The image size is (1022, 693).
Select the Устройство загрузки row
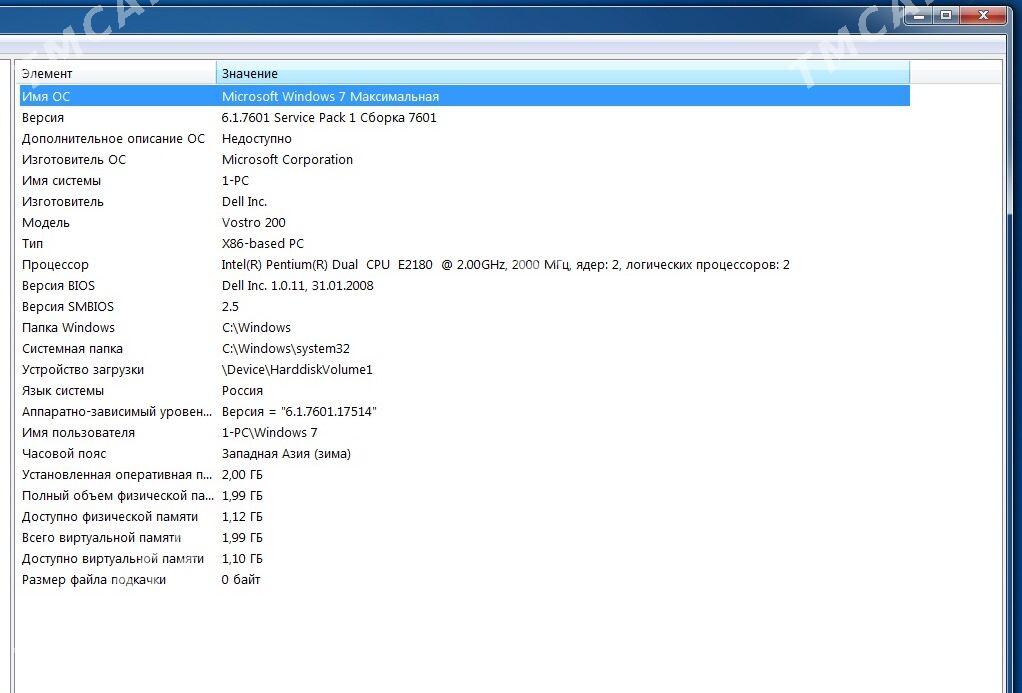tap(465, 370)
